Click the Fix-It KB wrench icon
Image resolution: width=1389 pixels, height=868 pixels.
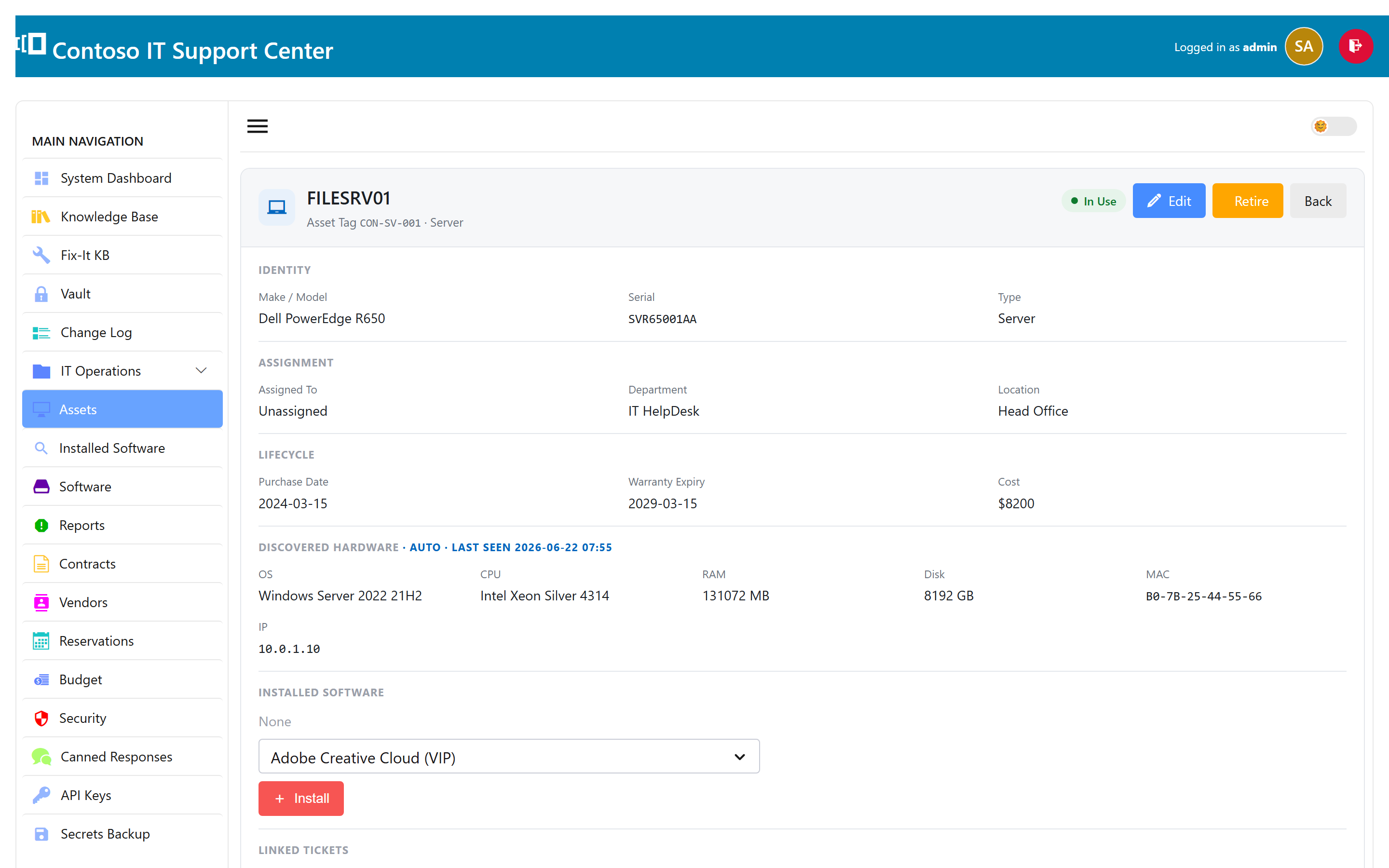(41, 256)
